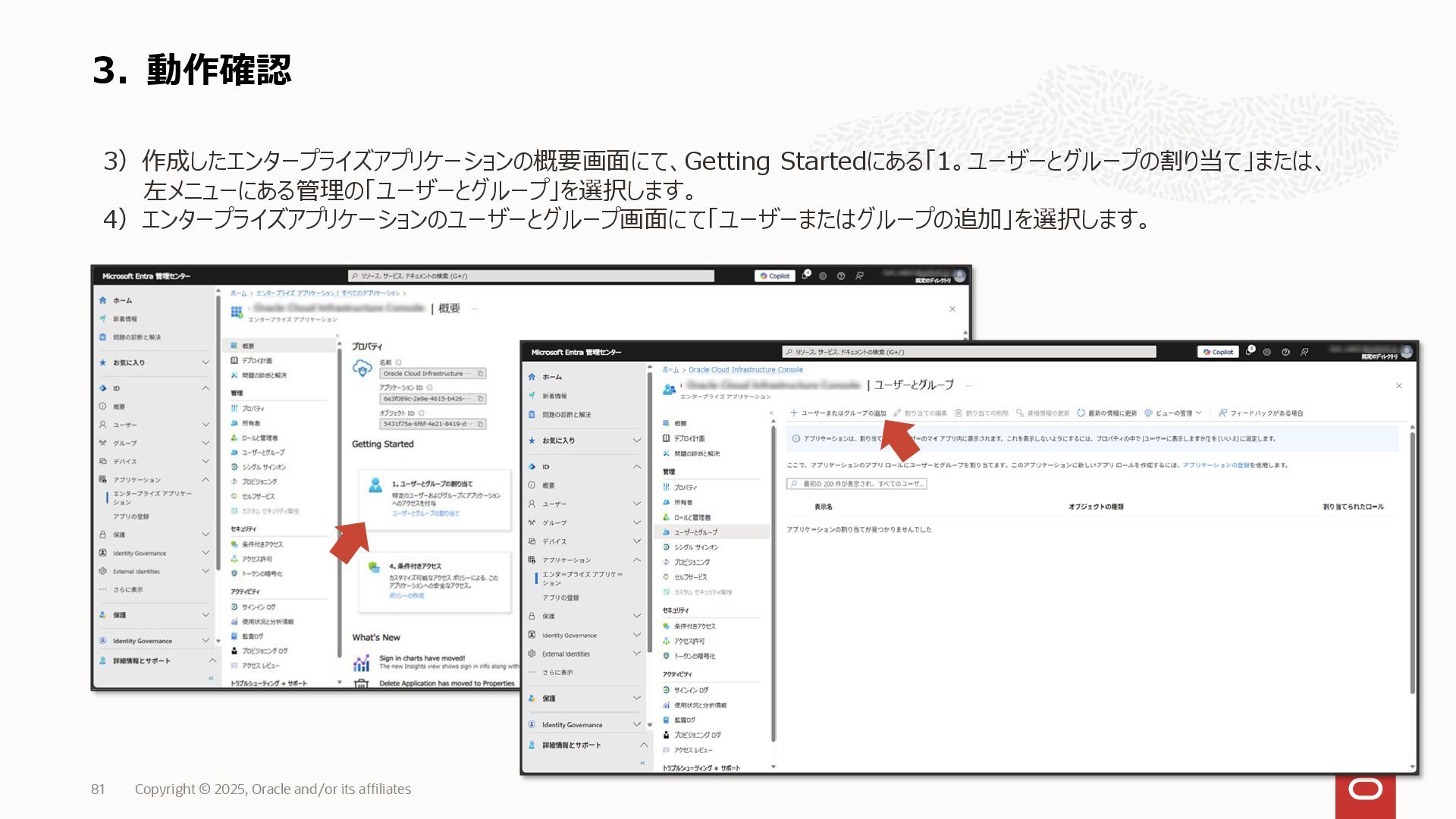The image size is (1456, 819).
Task: Click Copilot button in back Entra window
Action: click(774, 276)
